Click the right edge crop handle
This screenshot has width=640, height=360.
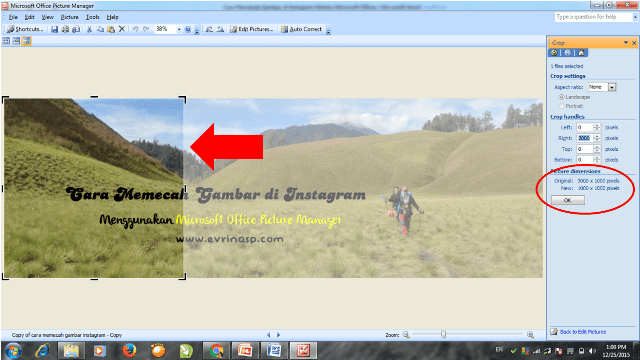(x=186, y=188)
